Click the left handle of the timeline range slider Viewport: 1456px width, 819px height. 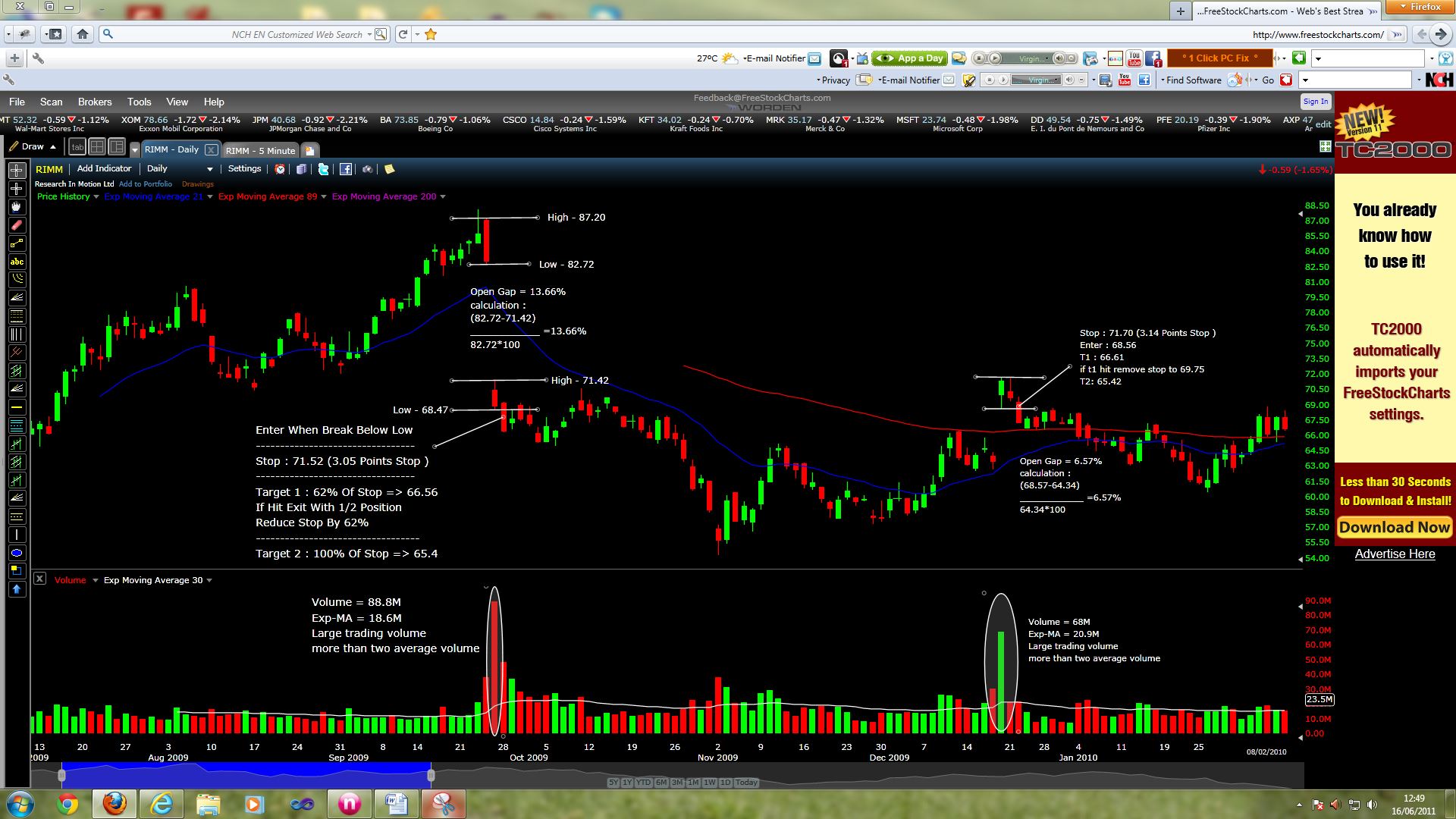(x=61, y=775)
